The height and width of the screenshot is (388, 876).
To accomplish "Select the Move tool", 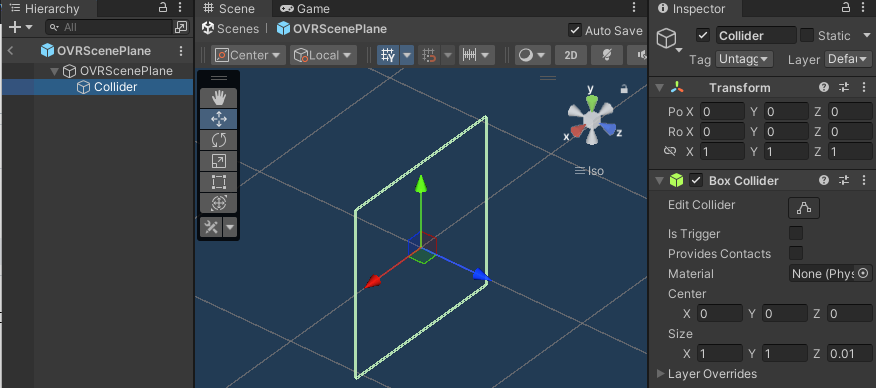I will pyautogui.click(x=218, y=118).
